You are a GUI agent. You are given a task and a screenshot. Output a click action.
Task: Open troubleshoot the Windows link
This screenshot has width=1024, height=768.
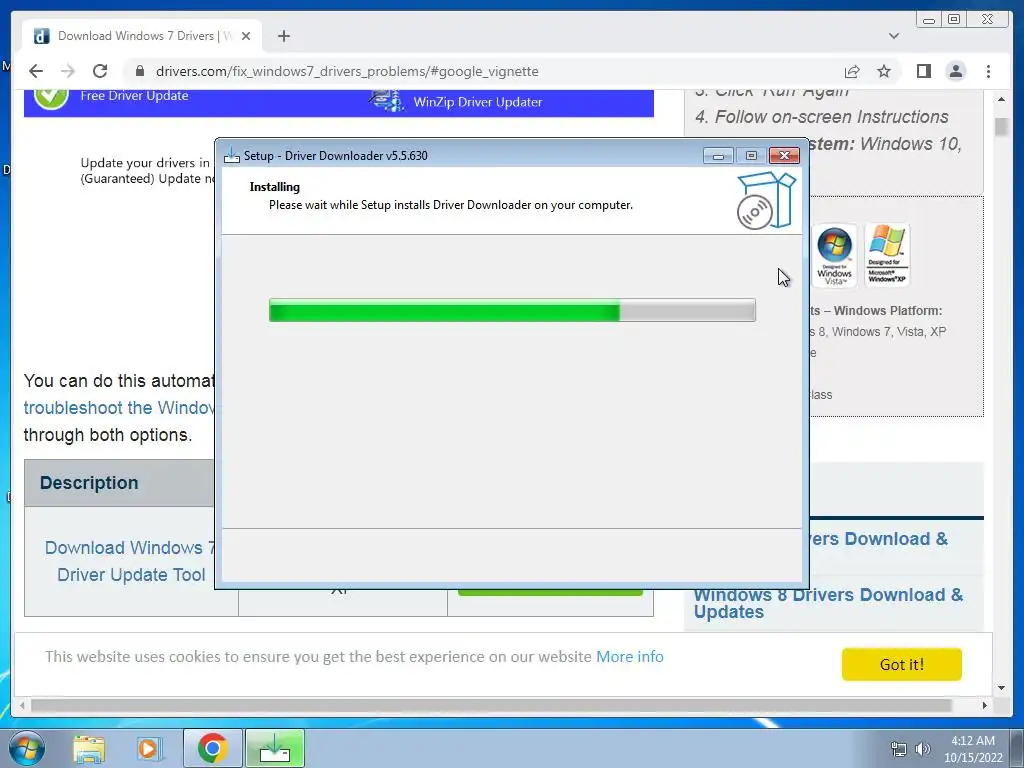(x=119, y=408)
